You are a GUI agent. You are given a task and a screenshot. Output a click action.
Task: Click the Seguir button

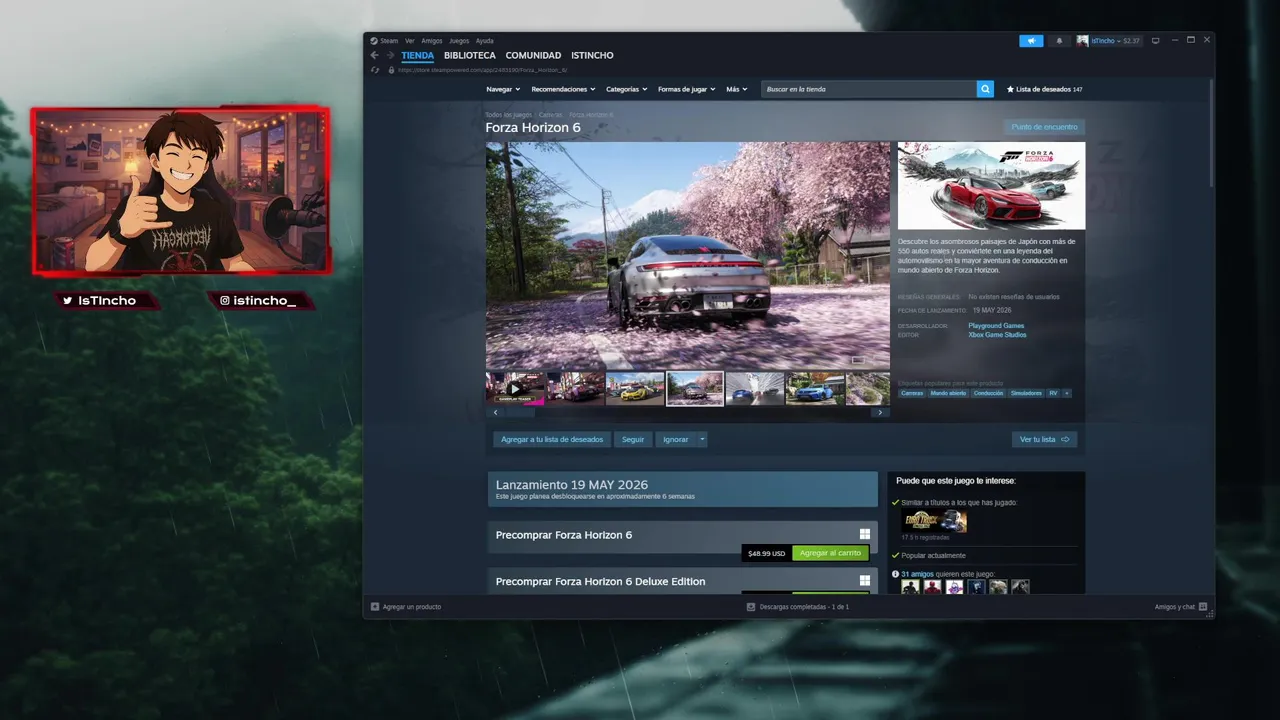pyautogui.click(x=633, y=439)
